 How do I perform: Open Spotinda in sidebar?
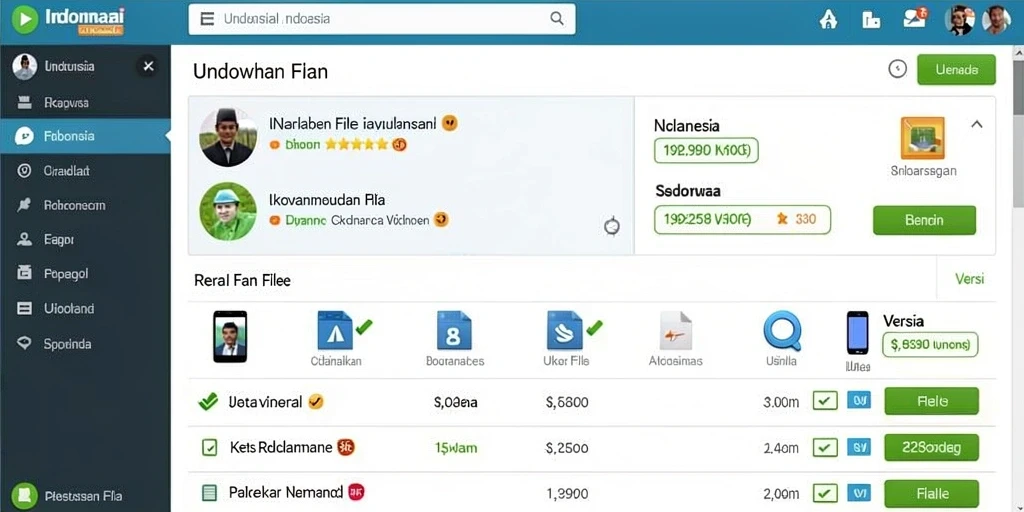(85, 344)
